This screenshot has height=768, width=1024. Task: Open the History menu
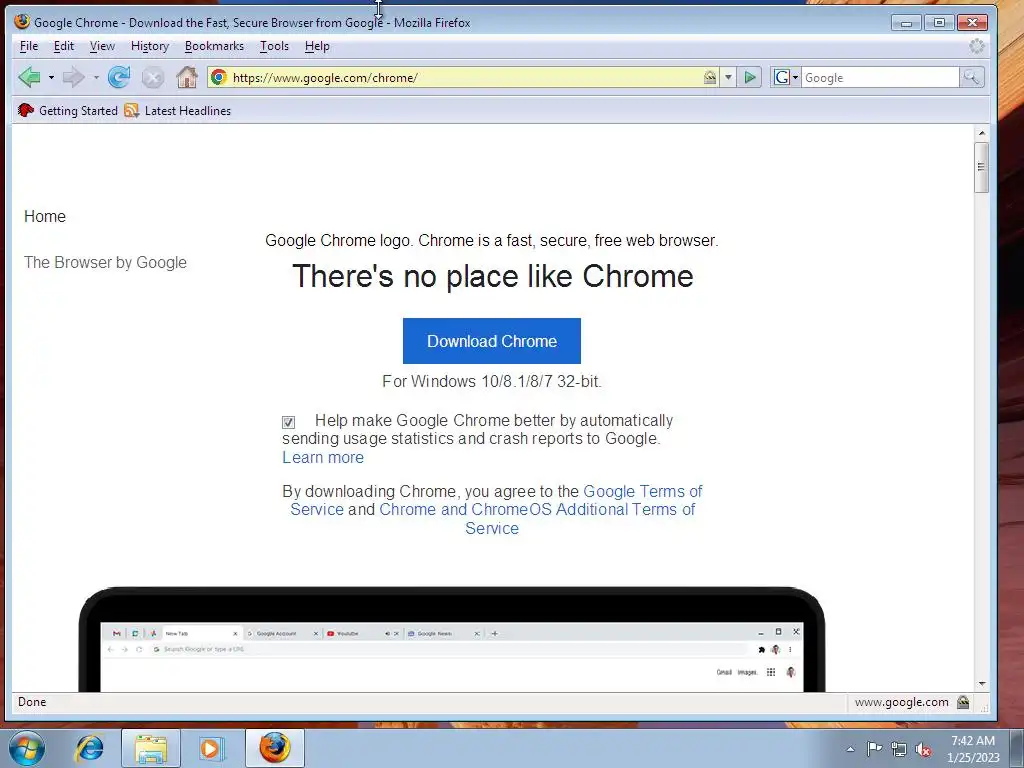click(150, 46)
